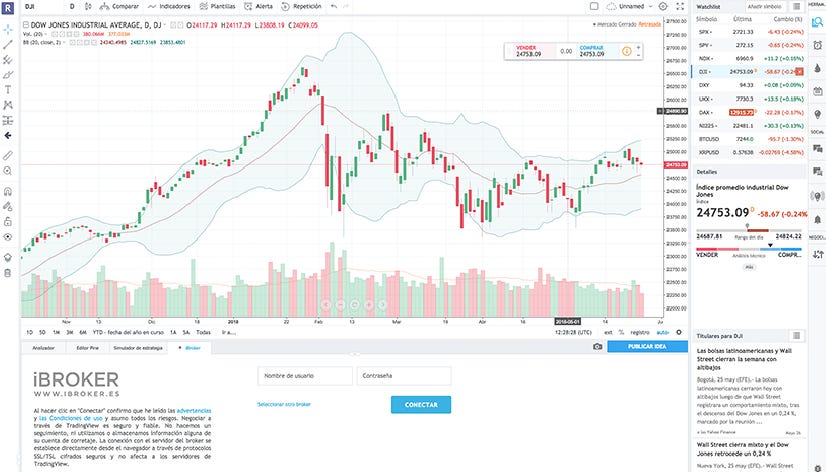Create an alert with Alerta

point(258,6)
